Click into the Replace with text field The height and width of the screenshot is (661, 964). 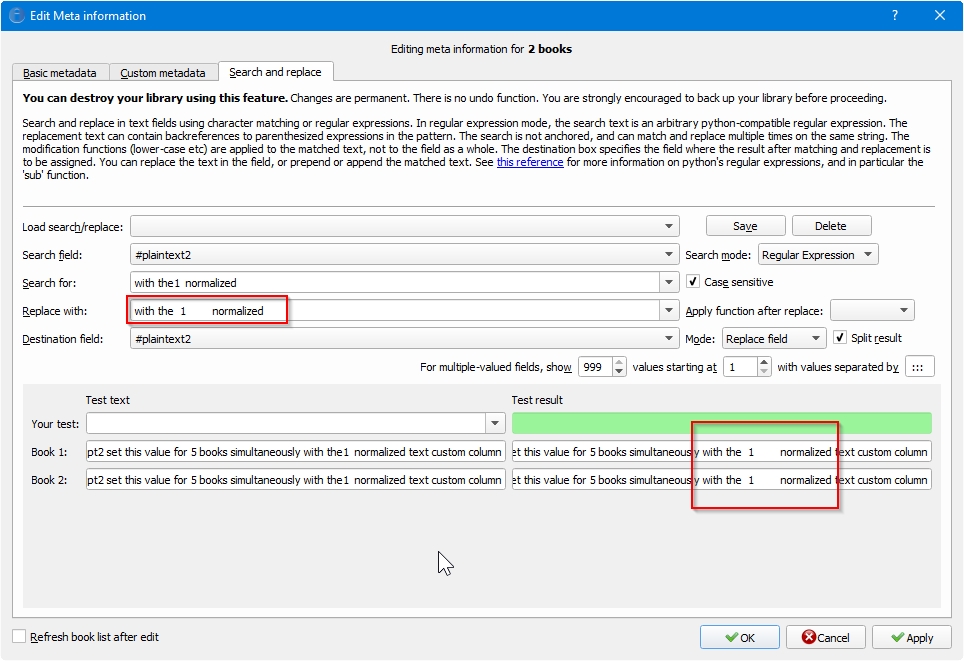coord(395,311)
